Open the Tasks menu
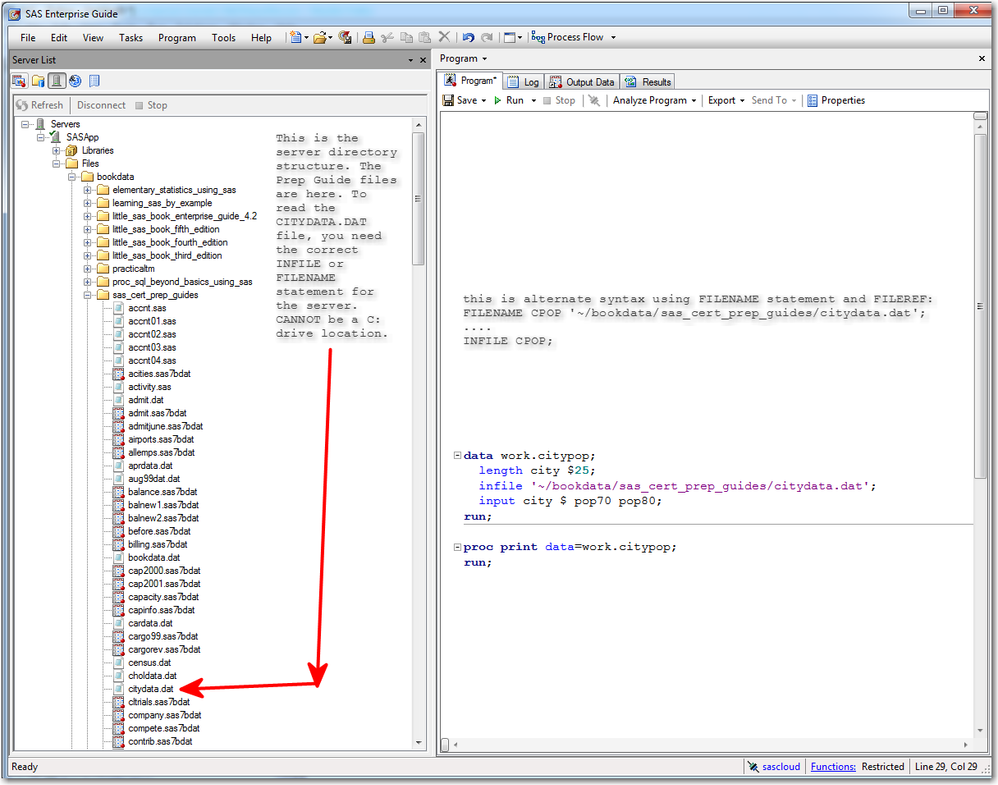Viewport: 998px width, 785px height. coord(130,38)
